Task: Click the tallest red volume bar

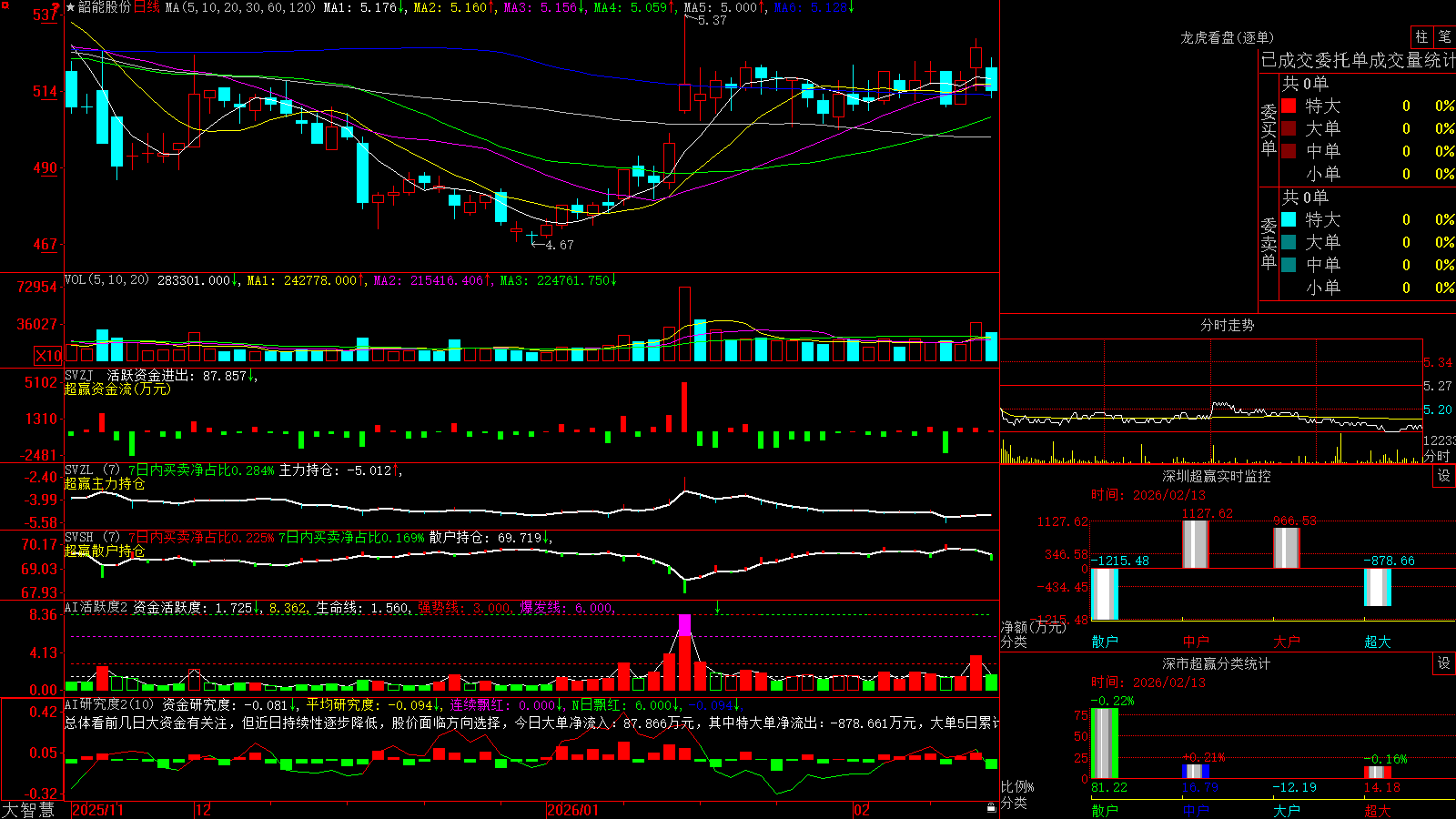Action: pyautogui.click(x=684, y=325)
